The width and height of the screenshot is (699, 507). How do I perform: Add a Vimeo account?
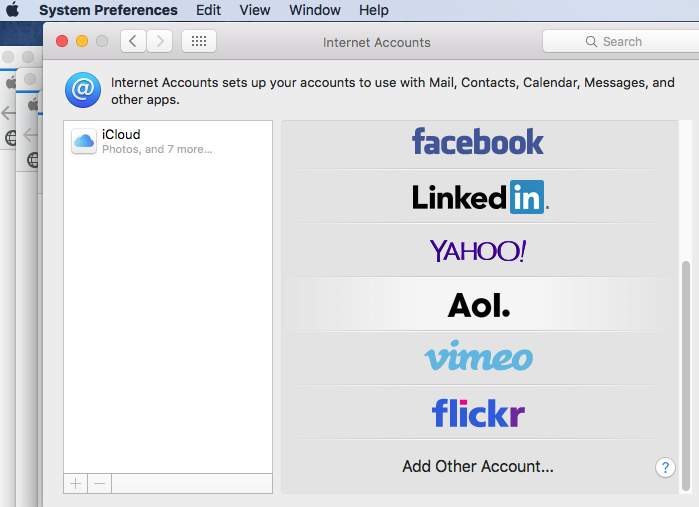[x=478, y=357]
